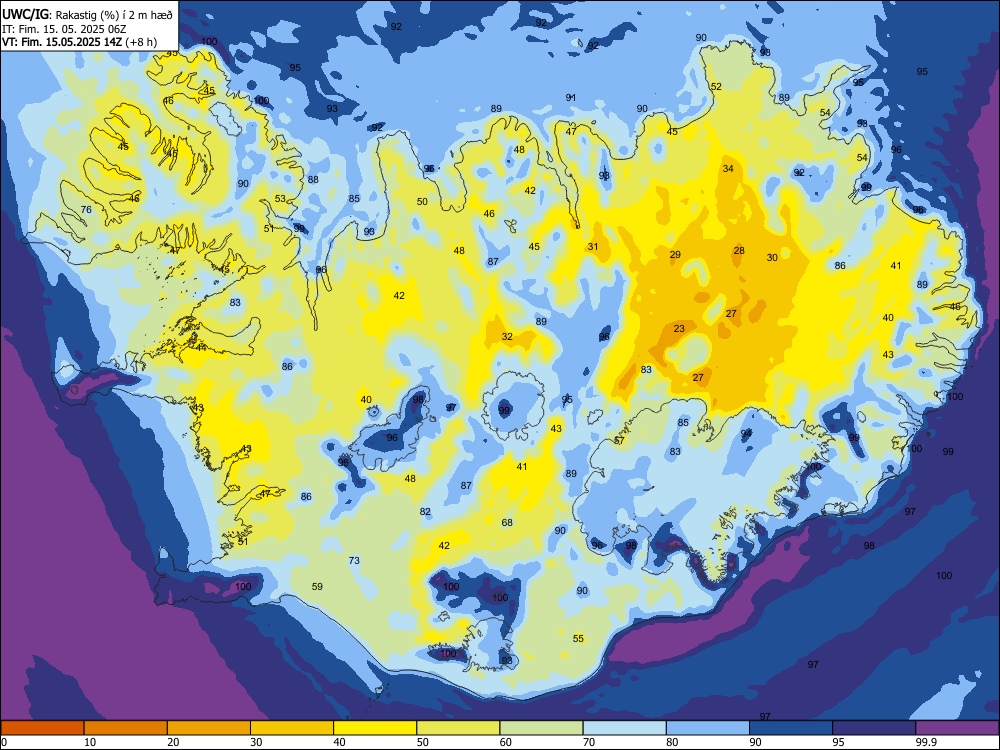This screenshot has height=750, width=1000.
Task: Click the humidity value 32 on the map
Action: pyautogui.click(x=507, y=337)
